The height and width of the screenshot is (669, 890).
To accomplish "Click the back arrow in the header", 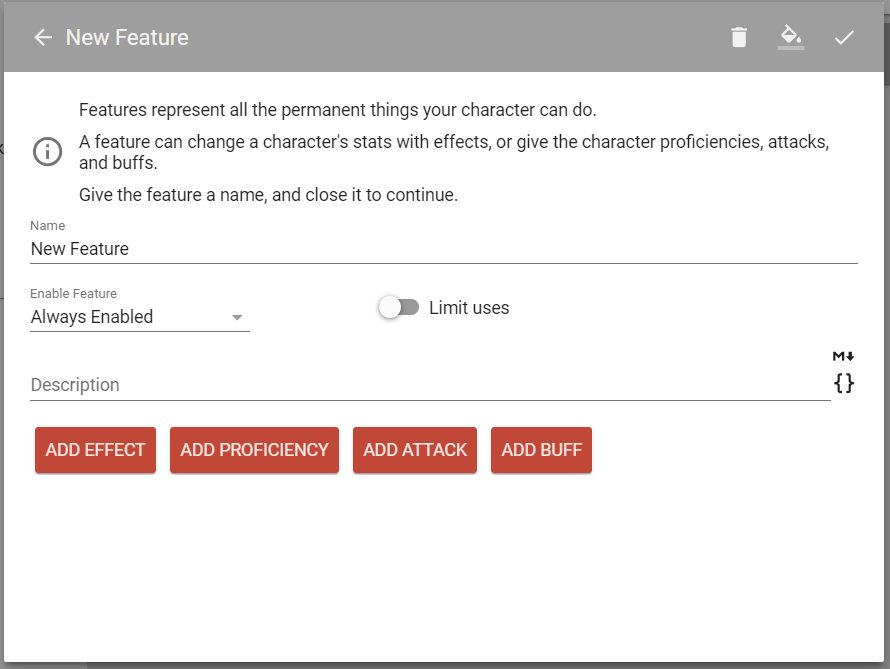I will point(43,38).
